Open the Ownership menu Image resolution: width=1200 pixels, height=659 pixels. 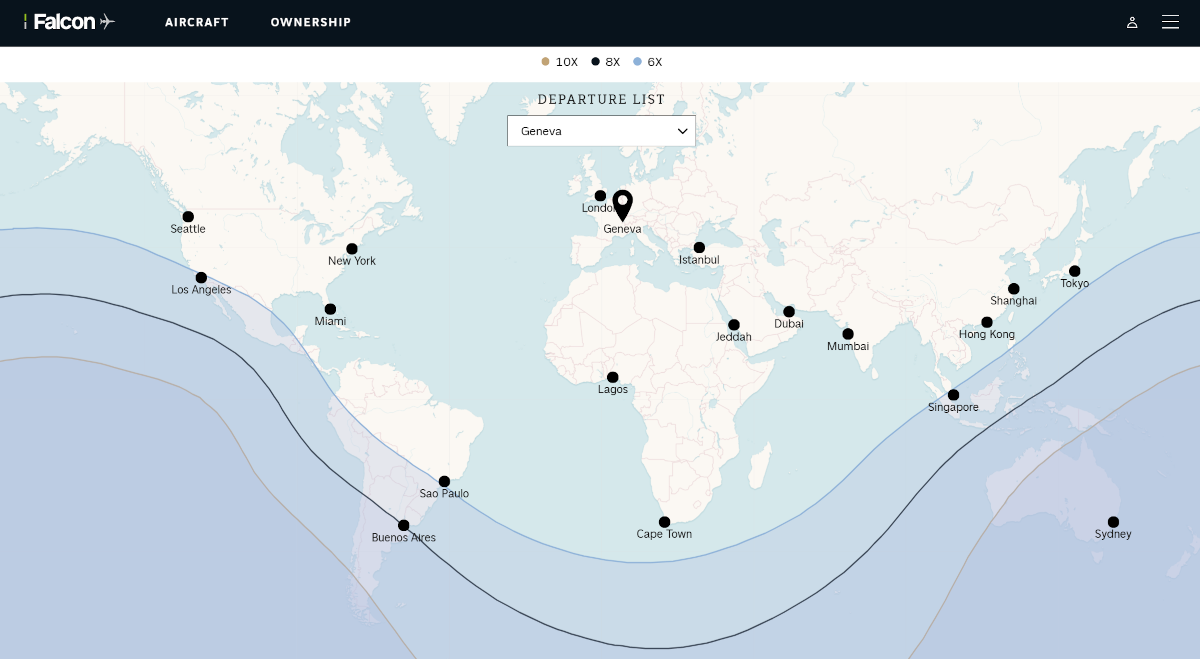(310, 22)
